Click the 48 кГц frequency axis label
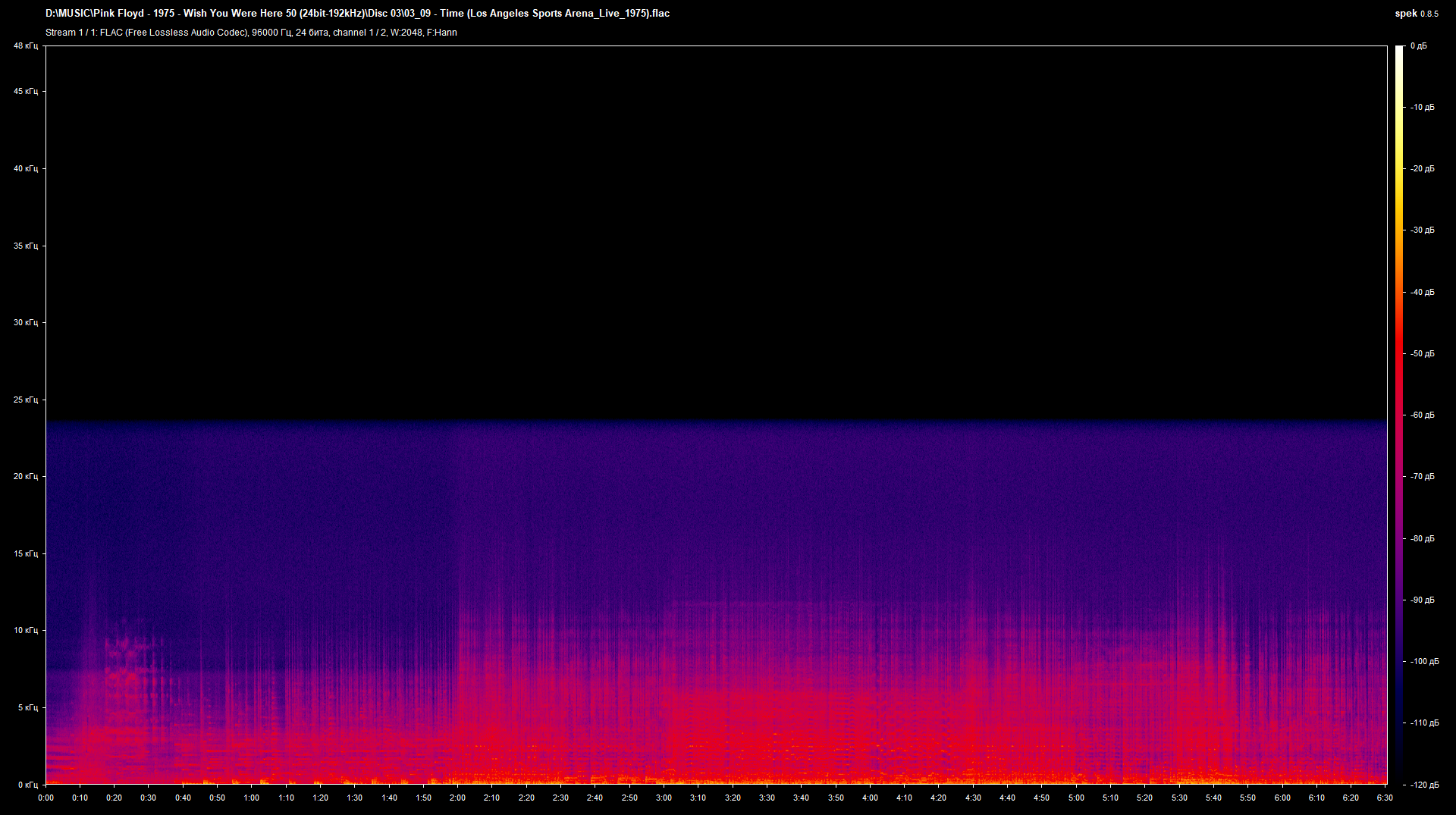 [x=27, y=45]
